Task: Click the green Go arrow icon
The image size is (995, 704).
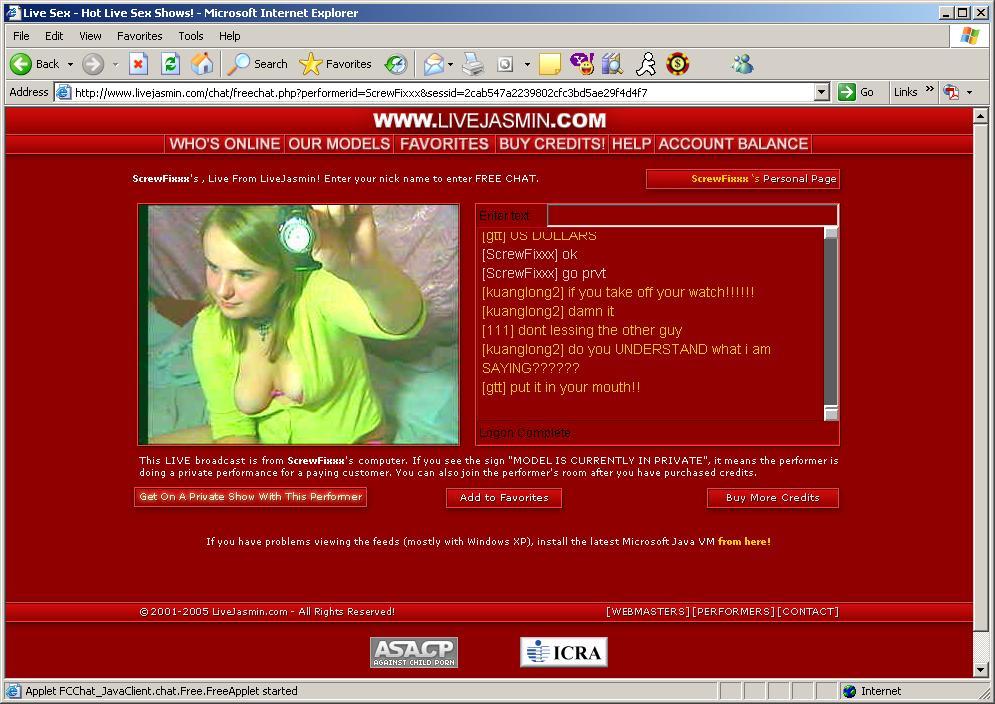Action: (x=847, y=92)
